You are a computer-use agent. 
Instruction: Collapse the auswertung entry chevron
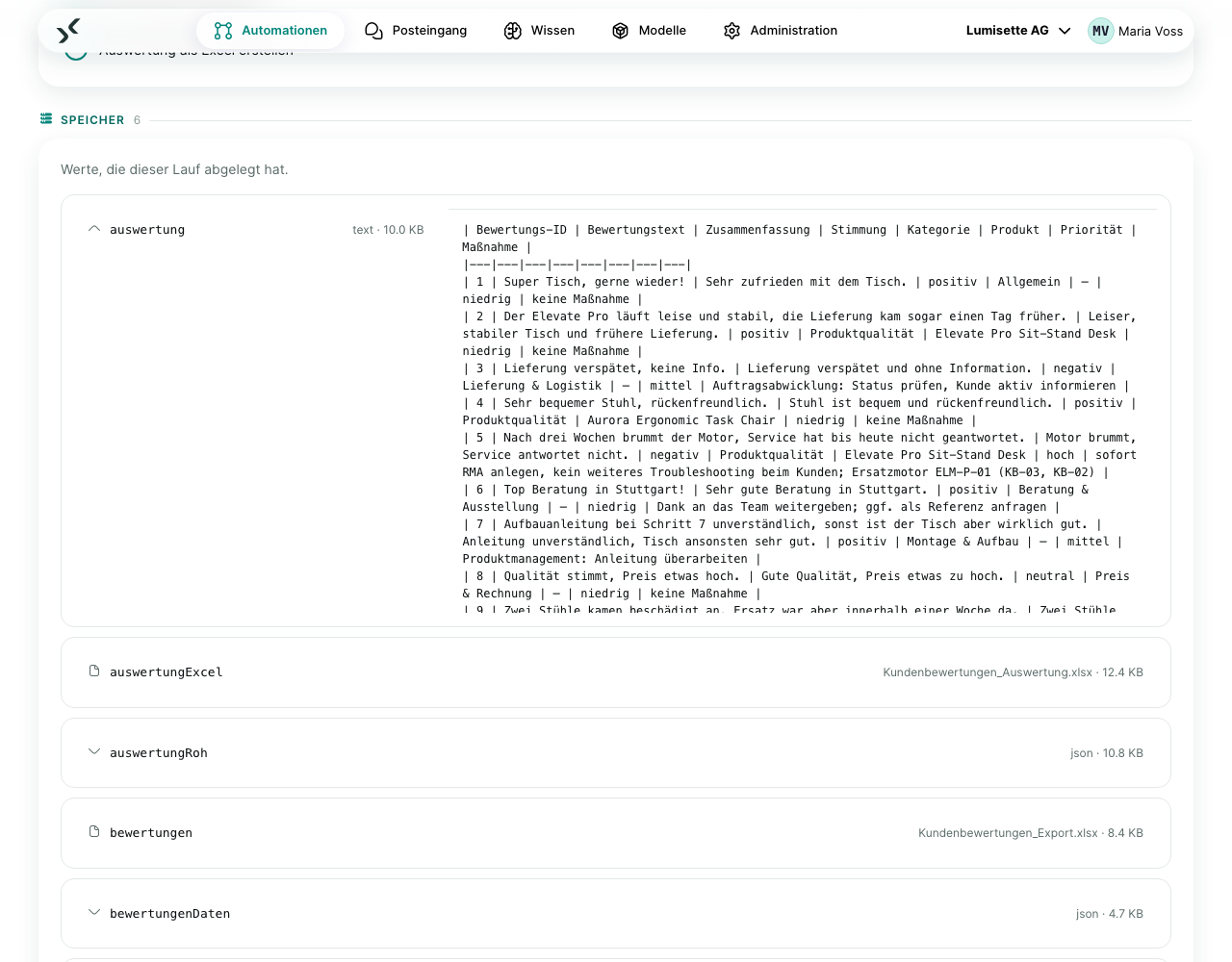click(x=94, y=229)
